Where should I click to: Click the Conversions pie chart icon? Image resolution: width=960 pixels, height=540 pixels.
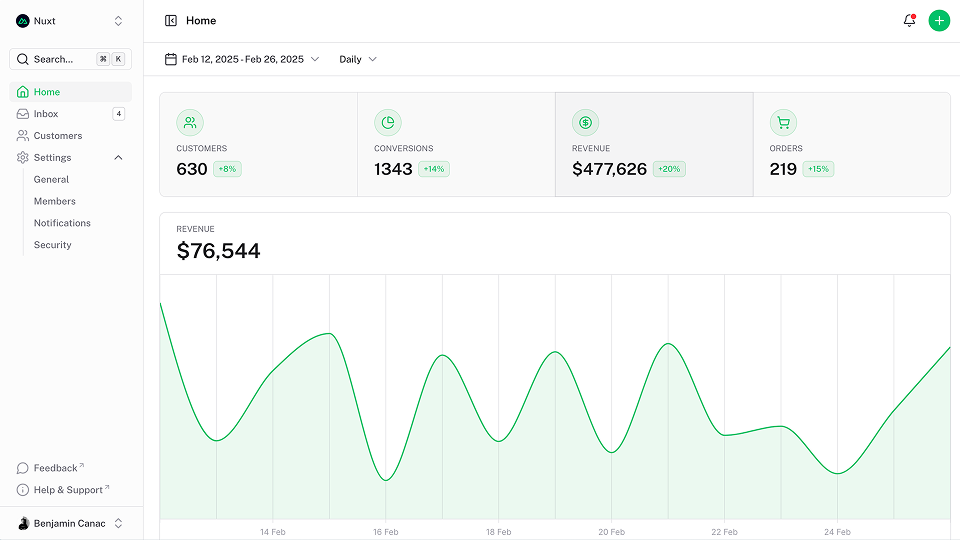(x=388, y=123)
